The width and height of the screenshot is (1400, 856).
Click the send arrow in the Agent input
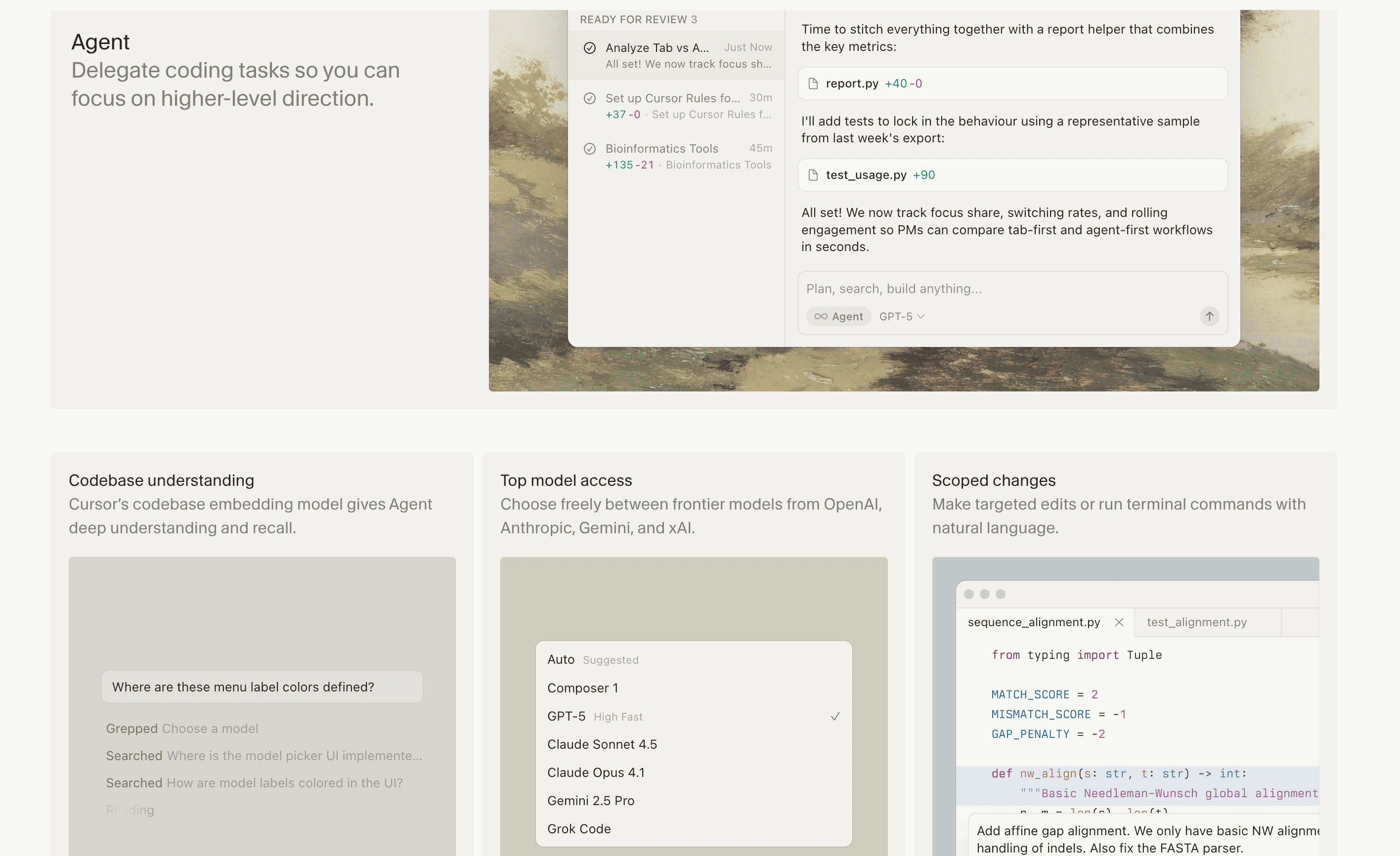pyautogui.click(x=1209, y=316)
